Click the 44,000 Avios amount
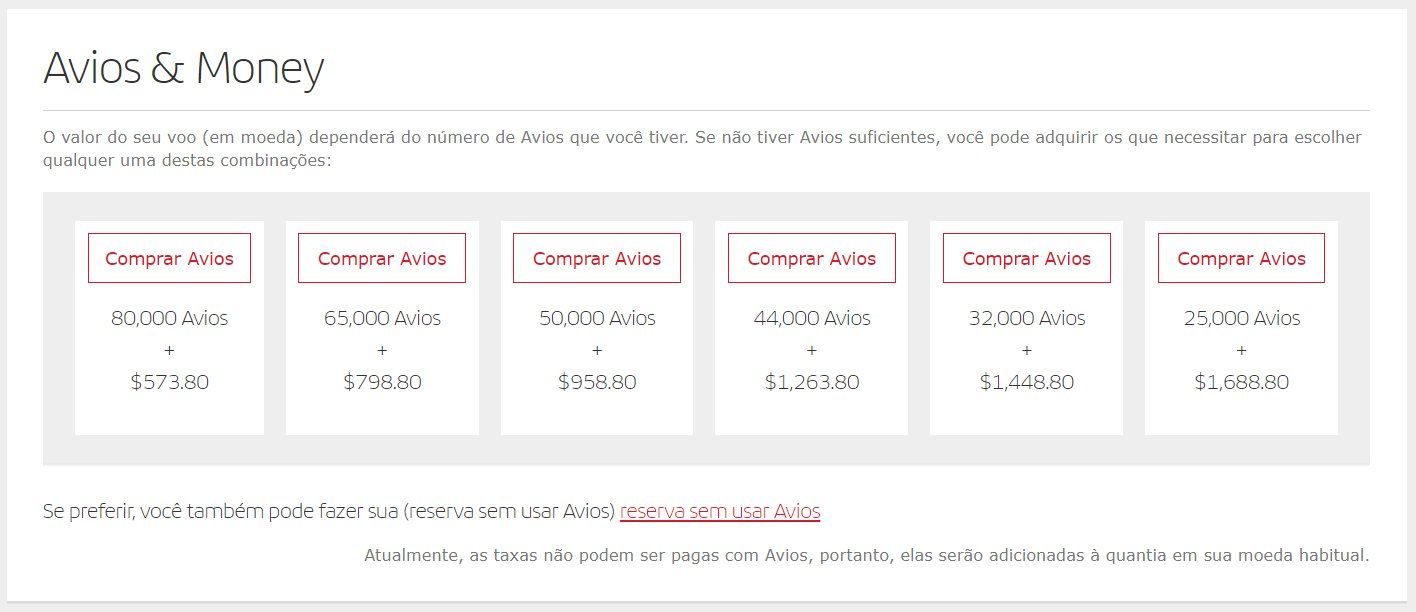 pos(812,318)
